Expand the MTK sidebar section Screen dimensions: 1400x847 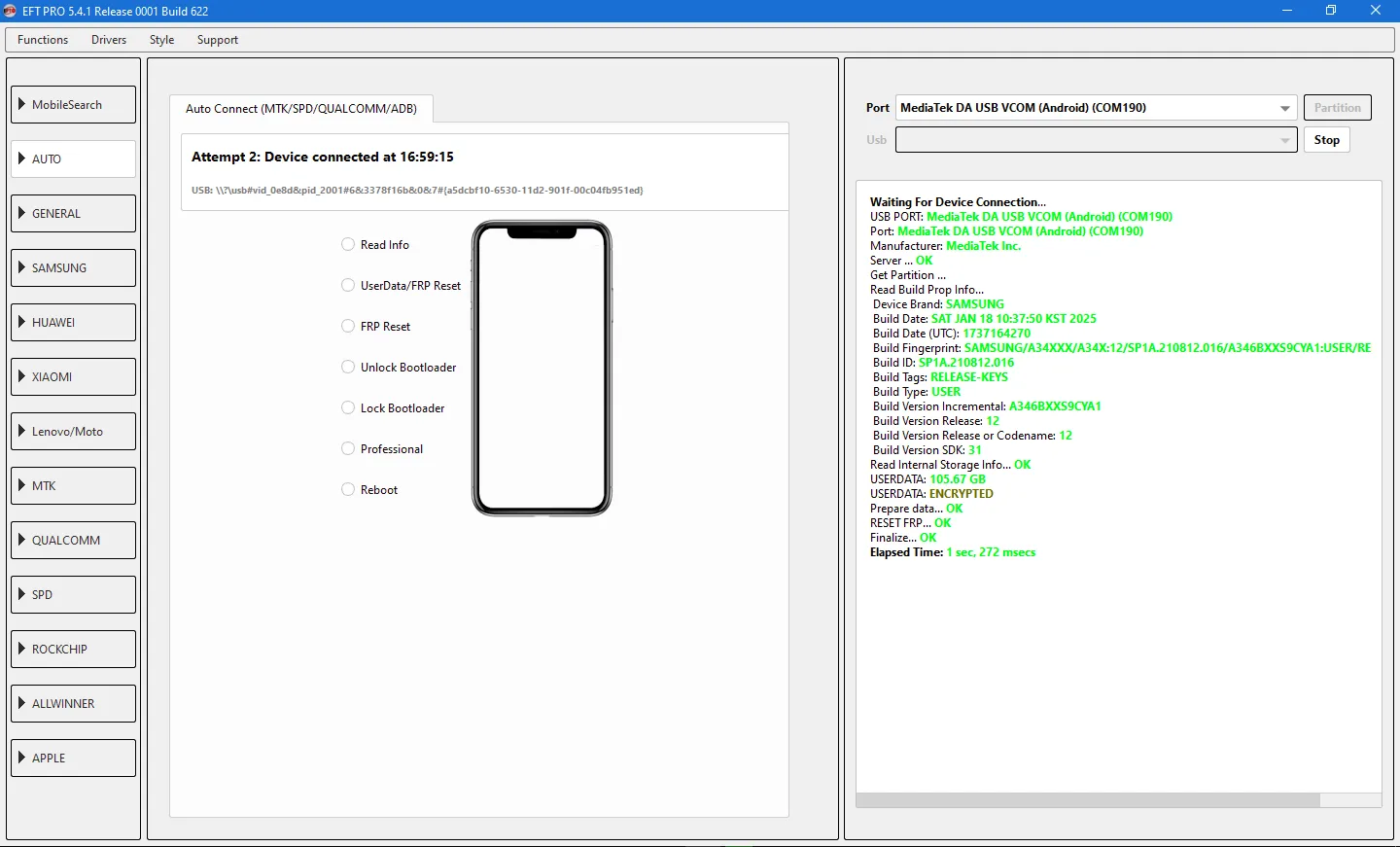74,486
